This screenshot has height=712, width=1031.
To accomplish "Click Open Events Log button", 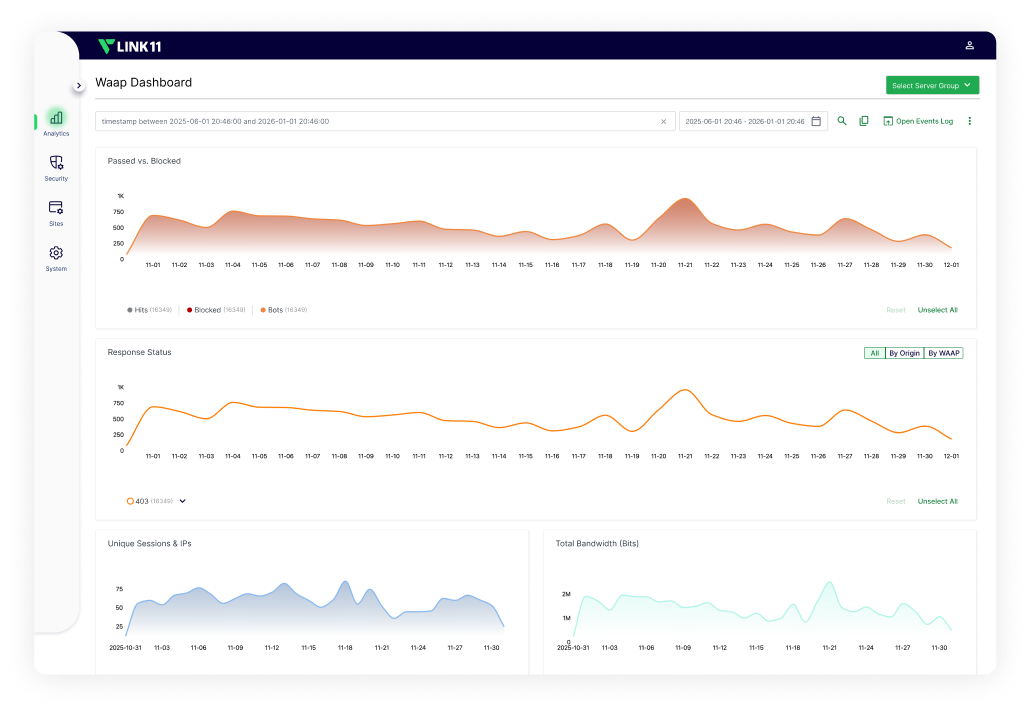I will tap(918, 121).
